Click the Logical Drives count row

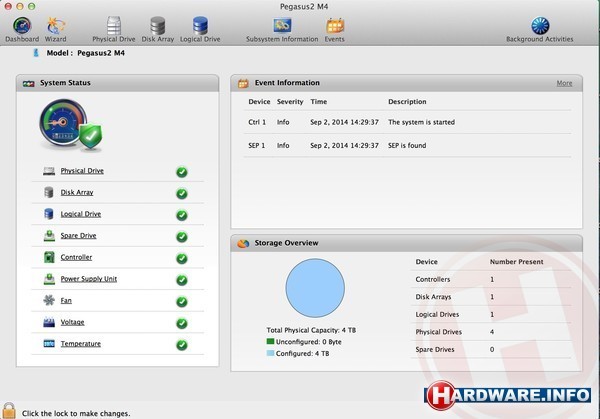tap(491, 315)
